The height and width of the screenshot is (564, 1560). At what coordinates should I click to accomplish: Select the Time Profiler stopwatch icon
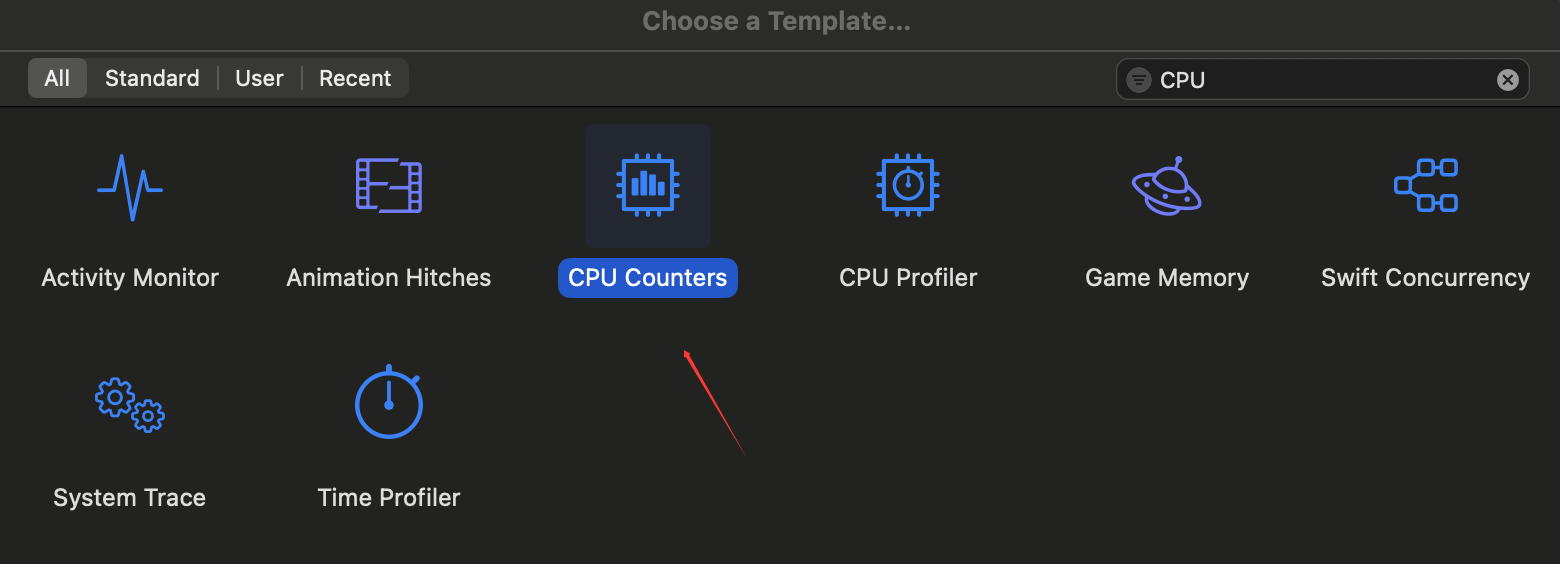point(389,403)
